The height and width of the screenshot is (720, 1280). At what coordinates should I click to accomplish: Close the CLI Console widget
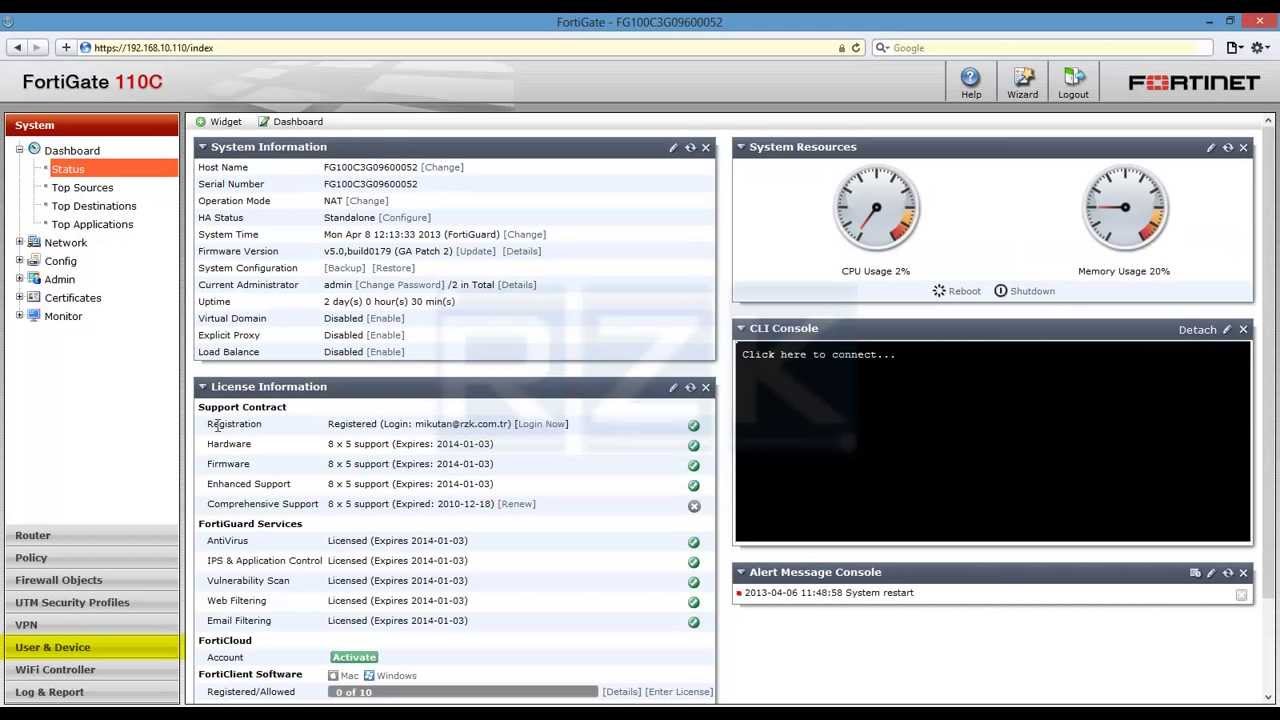coord(1244,329)
